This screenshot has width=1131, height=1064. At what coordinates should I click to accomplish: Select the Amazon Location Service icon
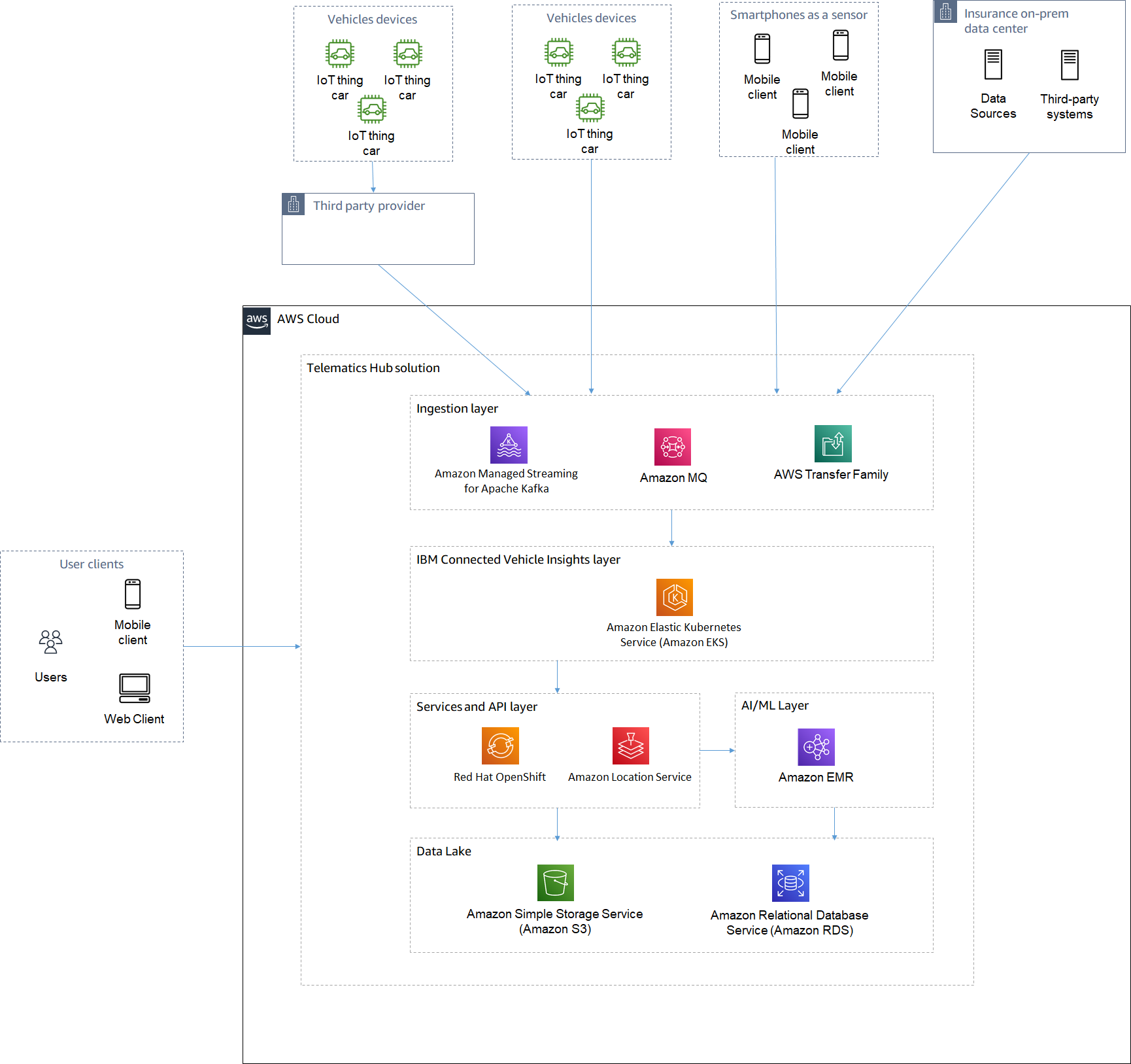pos(631,746)
